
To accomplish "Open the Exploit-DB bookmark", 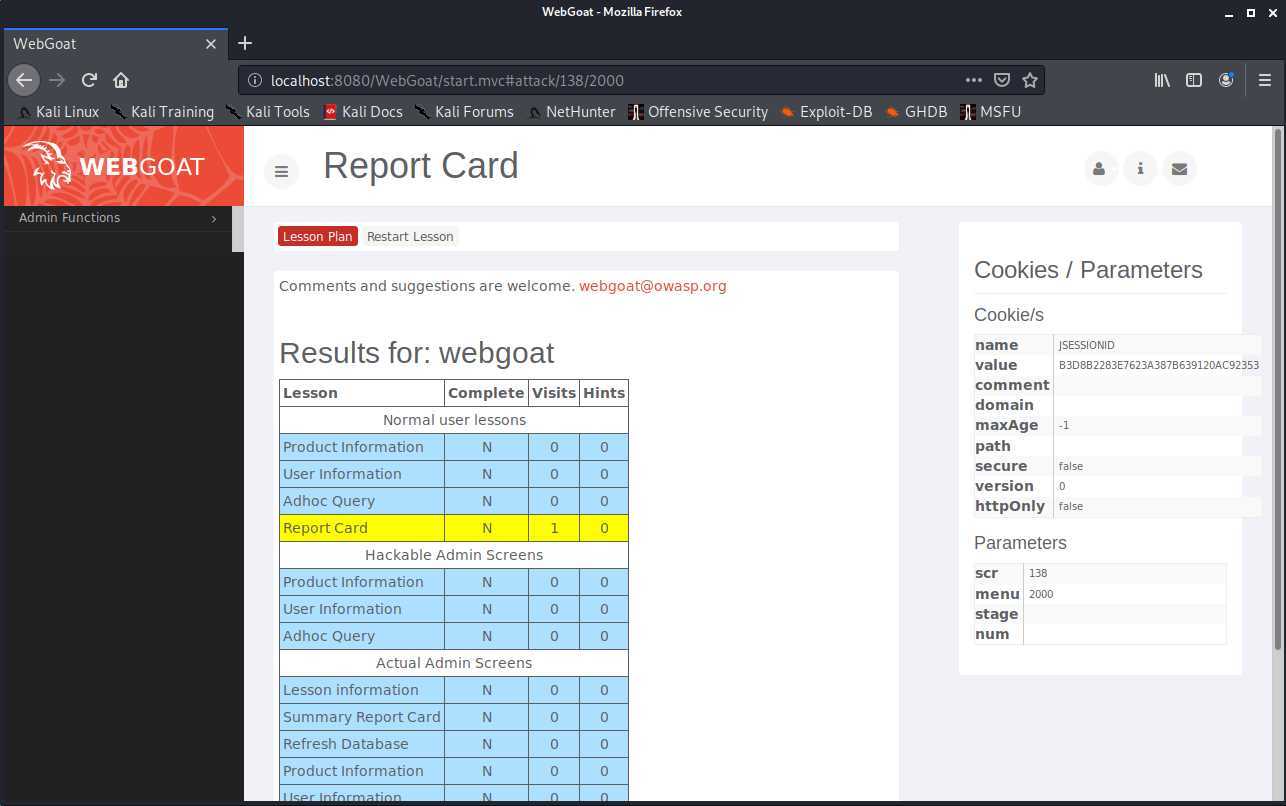I will click(x=826, y=112).
